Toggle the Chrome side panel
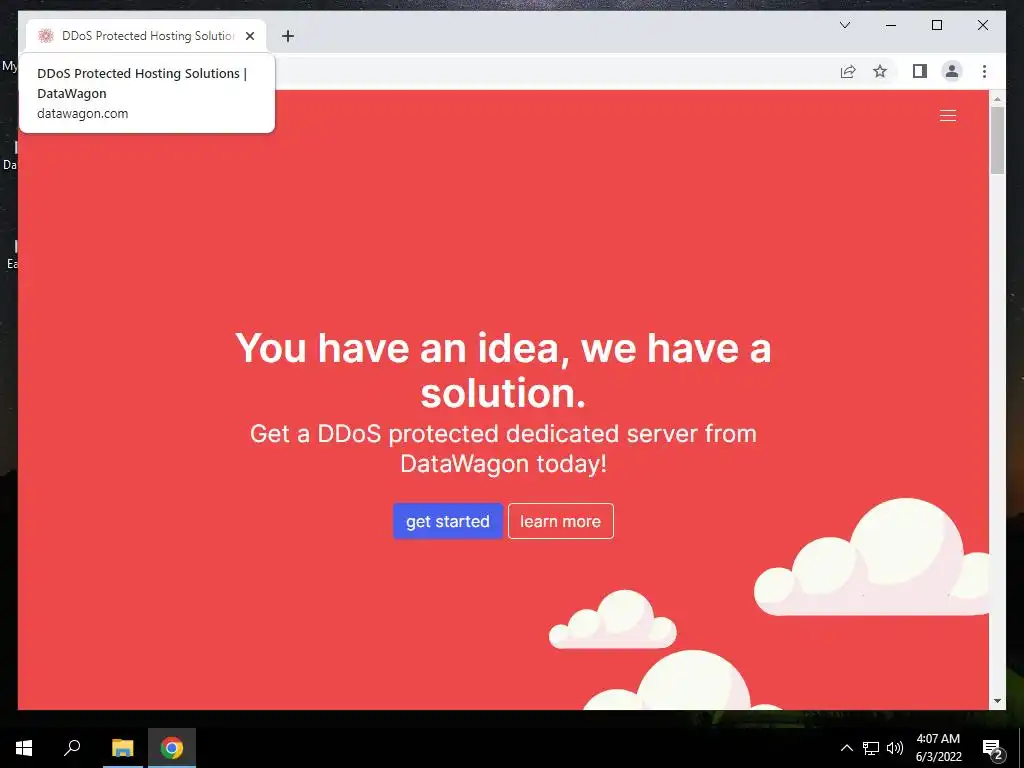 click(920, 71)
